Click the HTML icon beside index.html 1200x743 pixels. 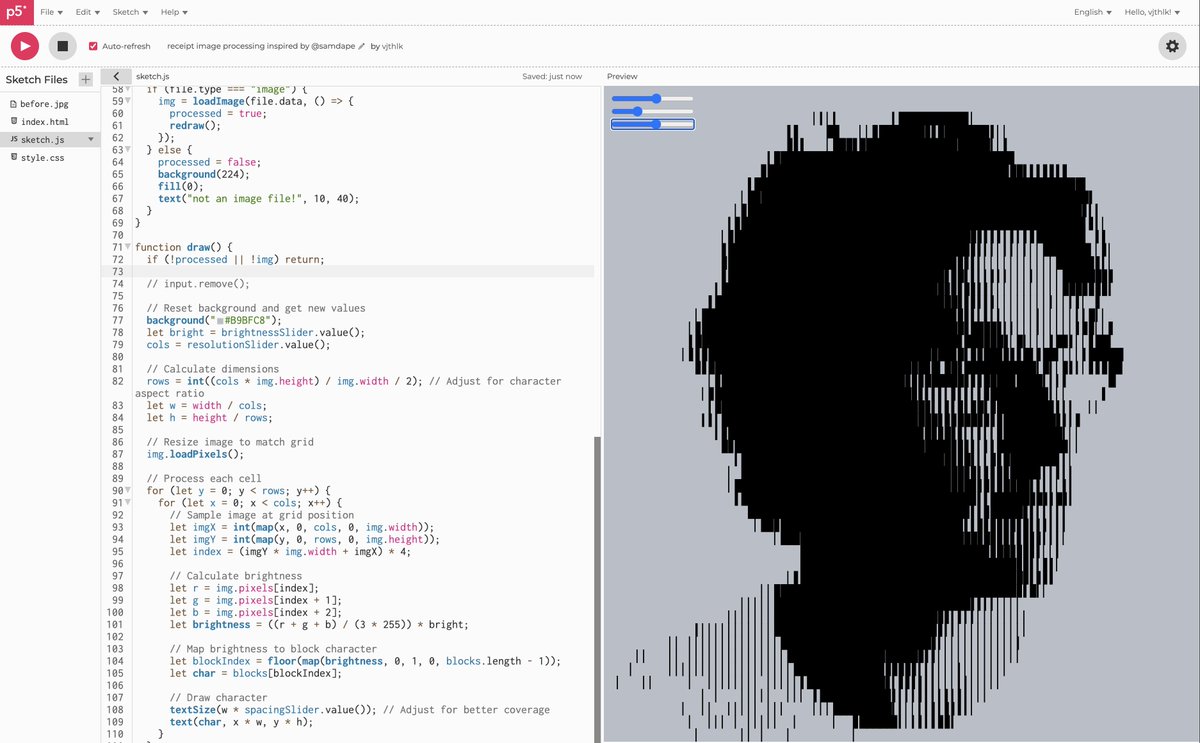[13, 121]
